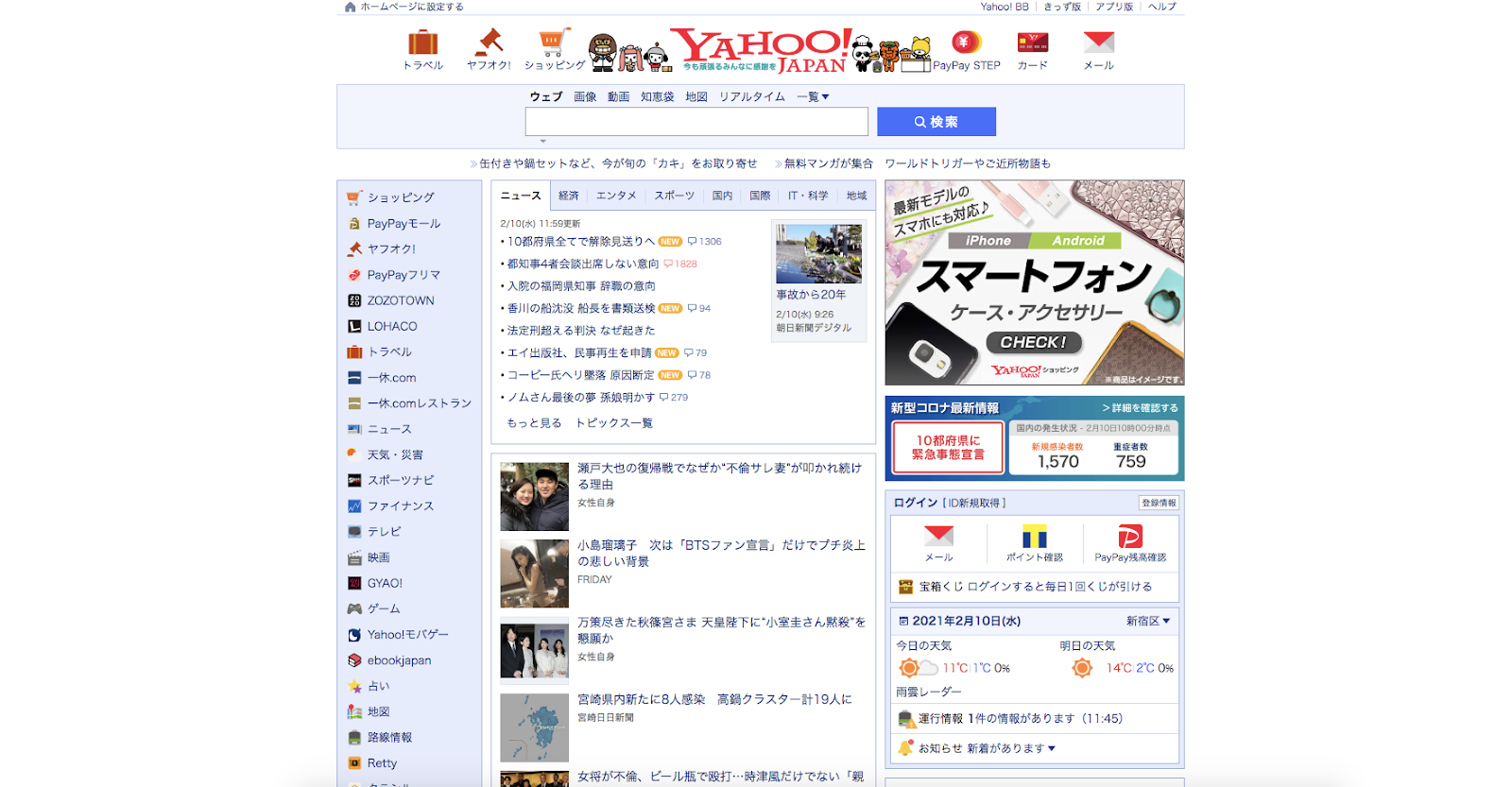Switch to the 経済 news tab
The image size is (1512, 787).
click(569, 196)
